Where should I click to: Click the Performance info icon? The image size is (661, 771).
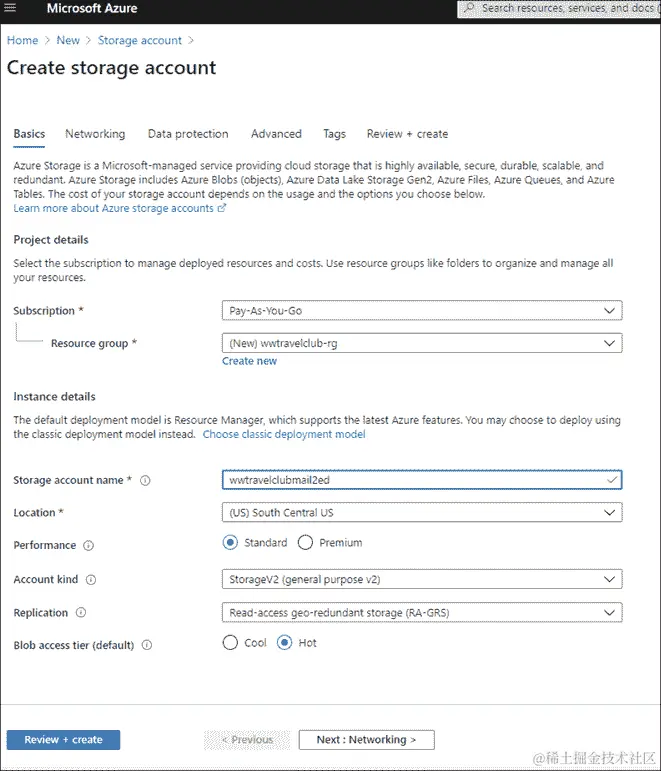pos(89,545)
